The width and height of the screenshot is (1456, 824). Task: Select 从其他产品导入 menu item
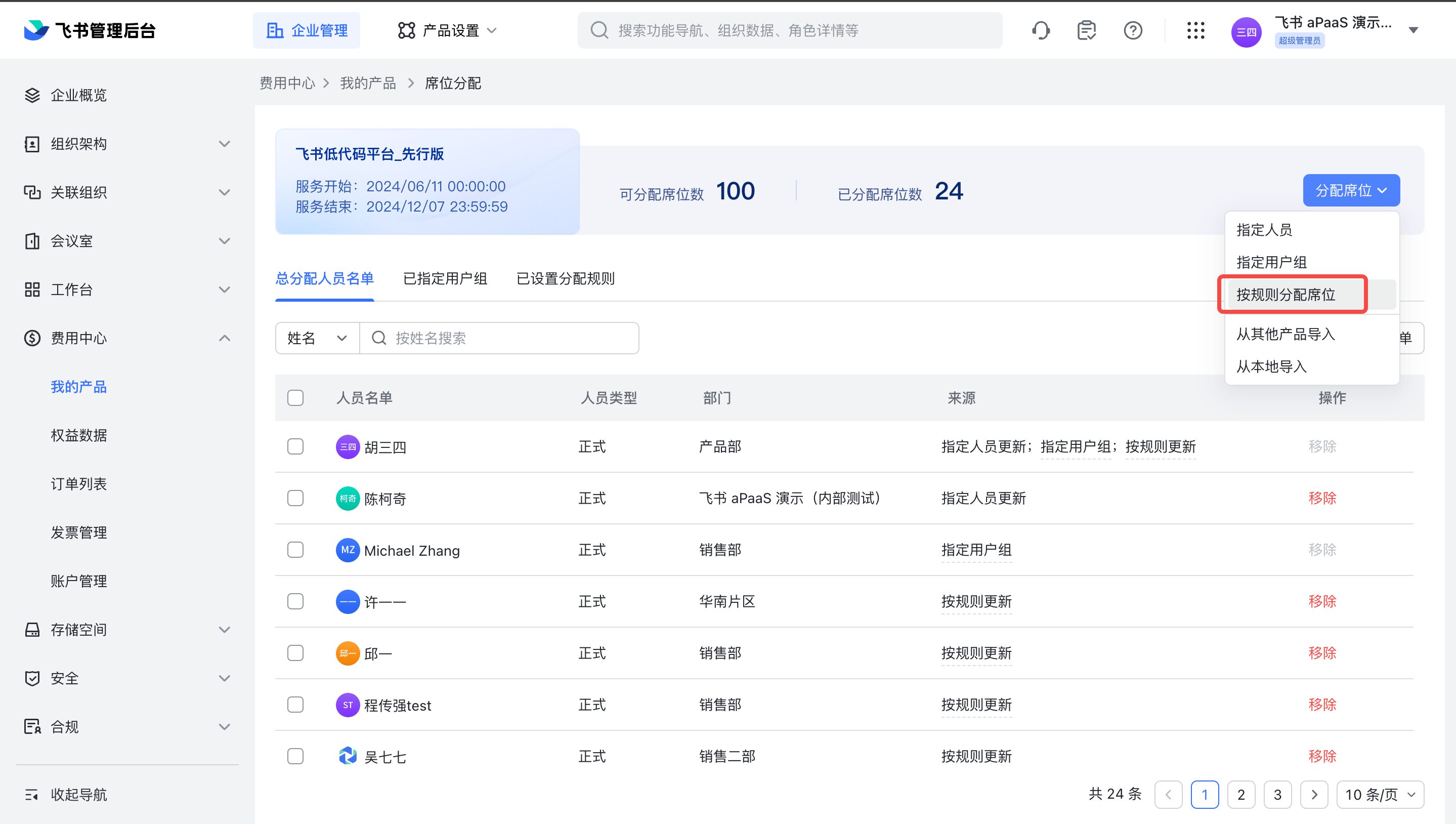tap(1312, 334)
